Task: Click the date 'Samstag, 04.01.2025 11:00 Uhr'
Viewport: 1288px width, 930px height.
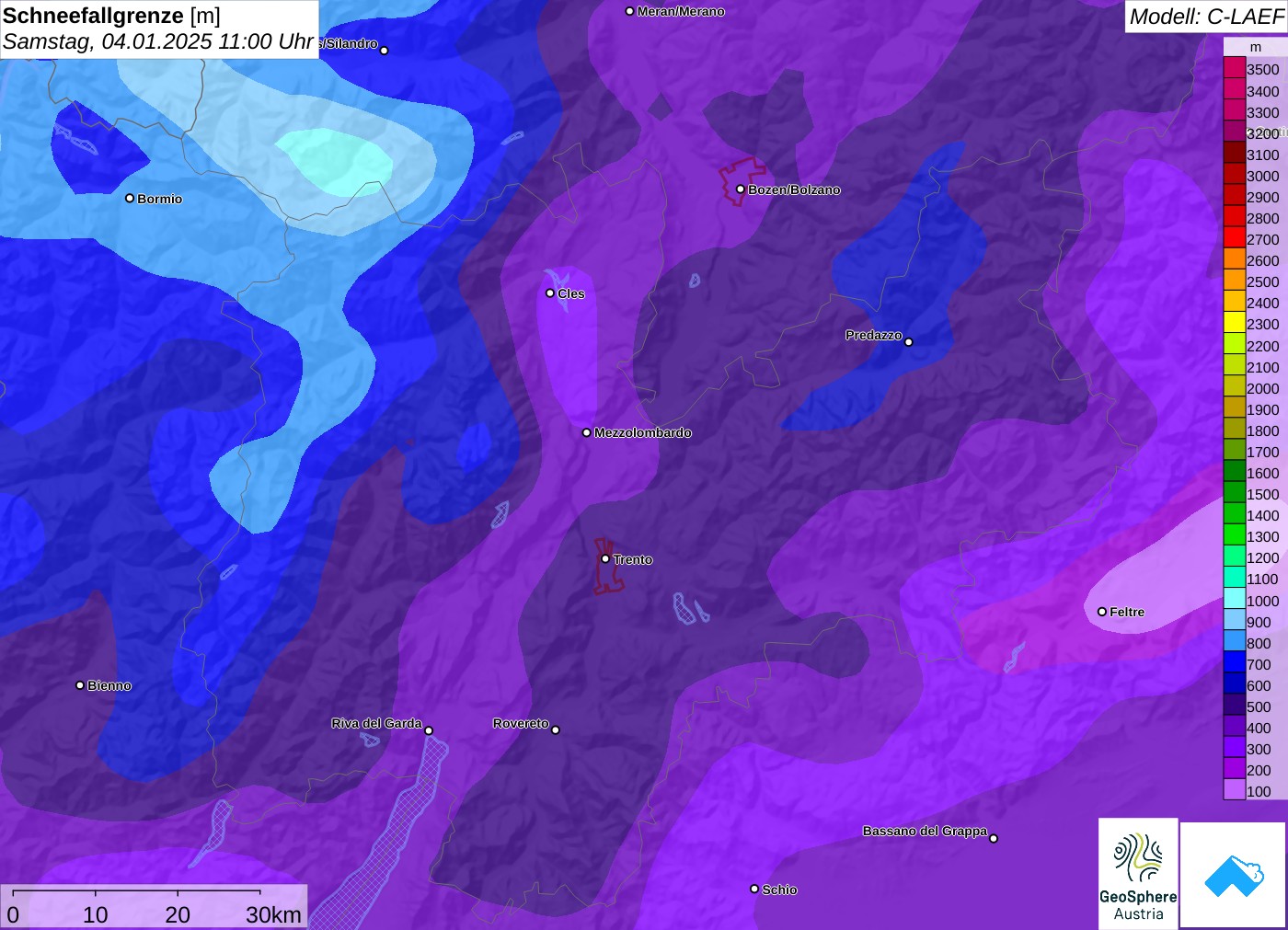Action: pos(158,41)
